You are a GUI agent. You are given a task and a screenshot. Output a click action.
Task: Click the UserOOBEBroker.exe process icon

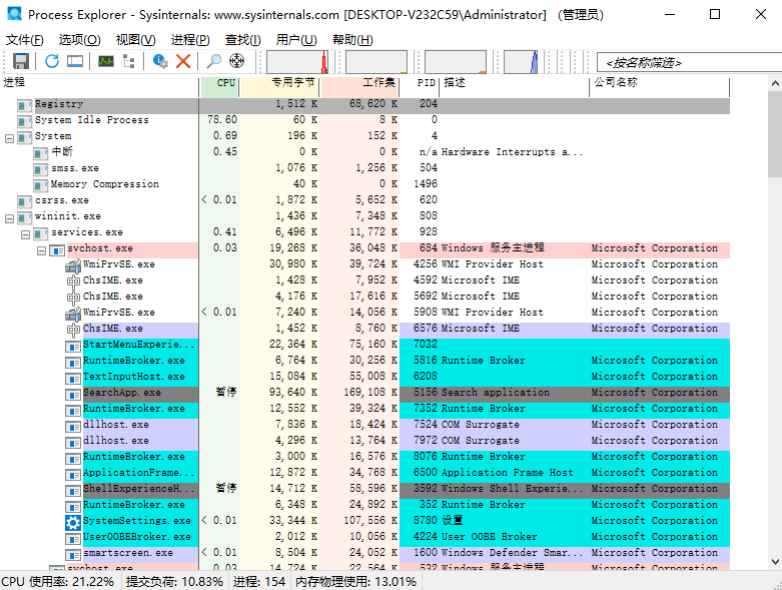(73, 539)
